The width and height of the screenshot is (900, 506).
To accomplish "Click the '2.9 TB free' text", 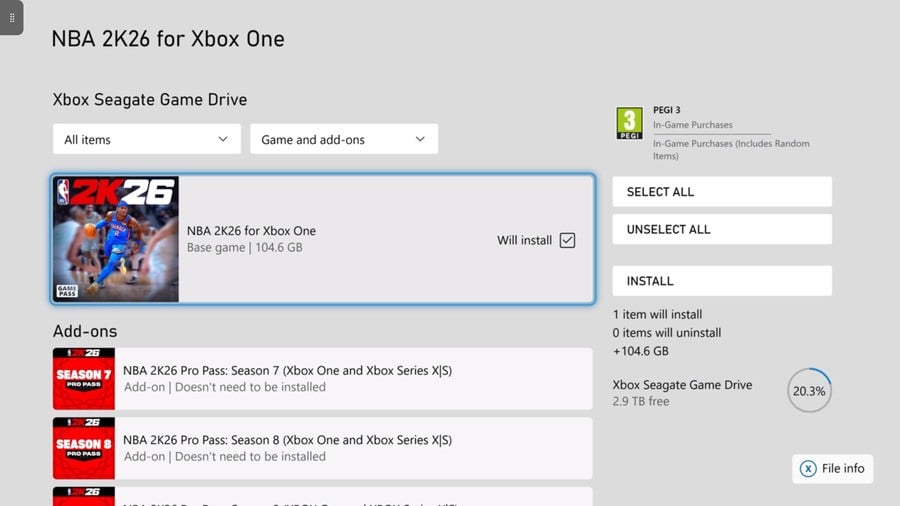I will point(641,402).
